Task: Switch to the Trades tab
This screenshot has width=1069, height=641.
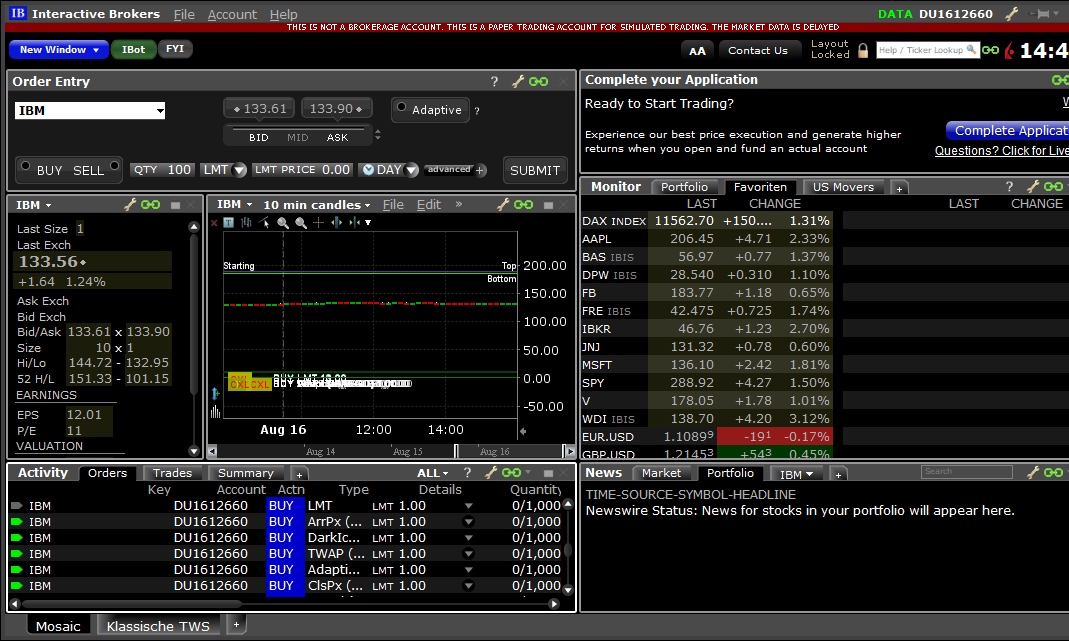Action: point(172,473)
